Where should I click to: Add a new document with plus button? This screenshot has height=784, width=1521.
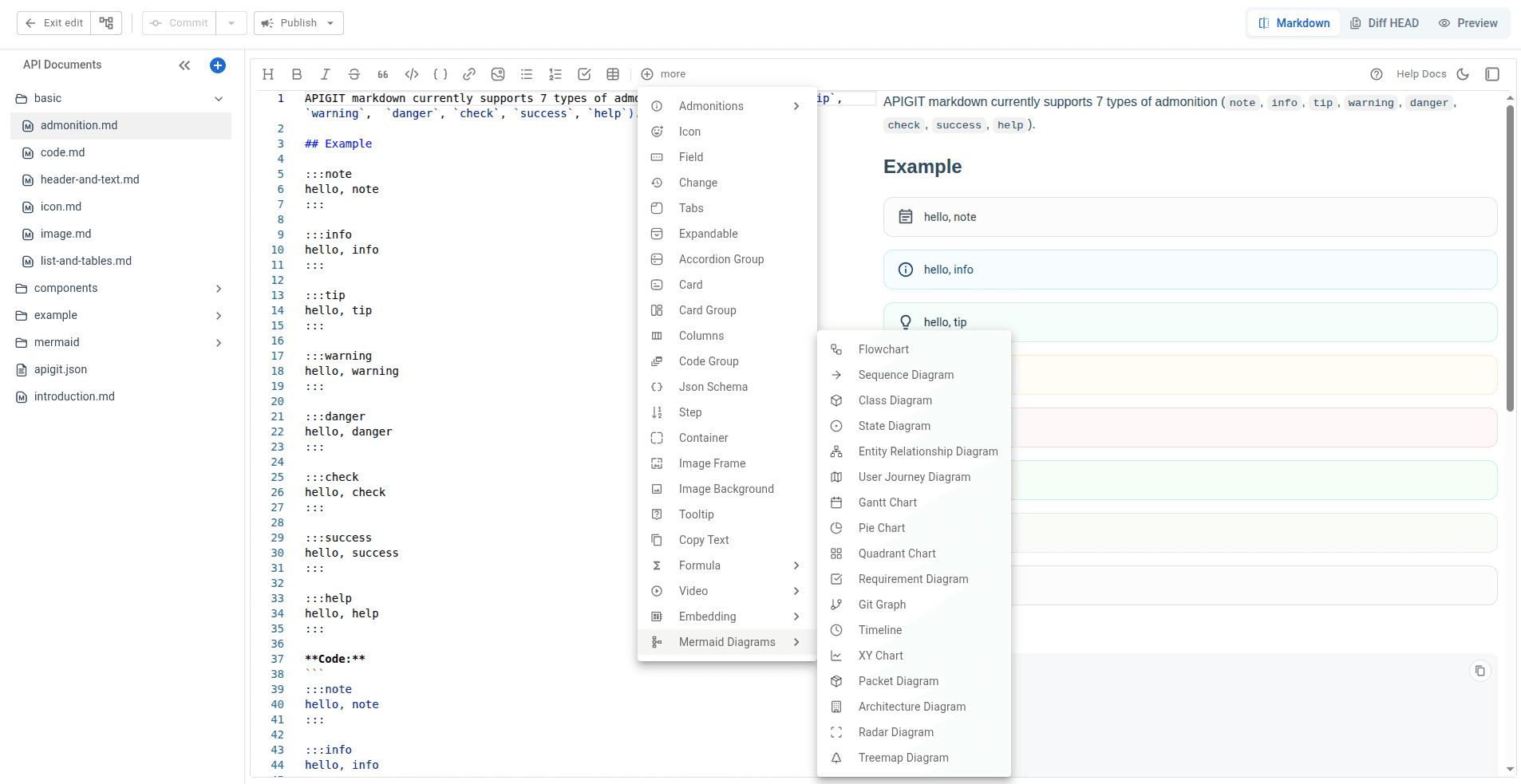click(218, 65)
